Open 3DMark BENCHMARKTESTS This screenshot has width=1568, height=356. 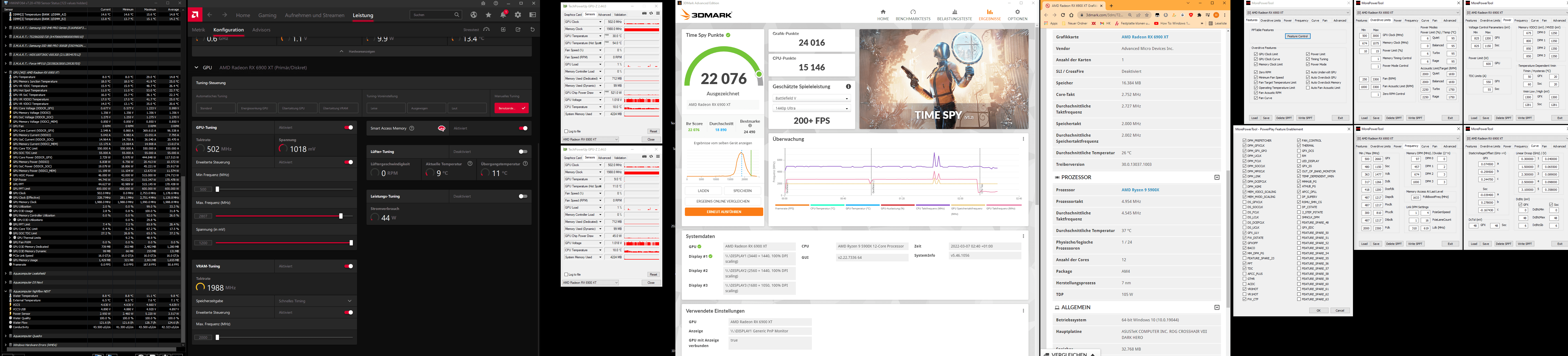(x=913, y=15)
